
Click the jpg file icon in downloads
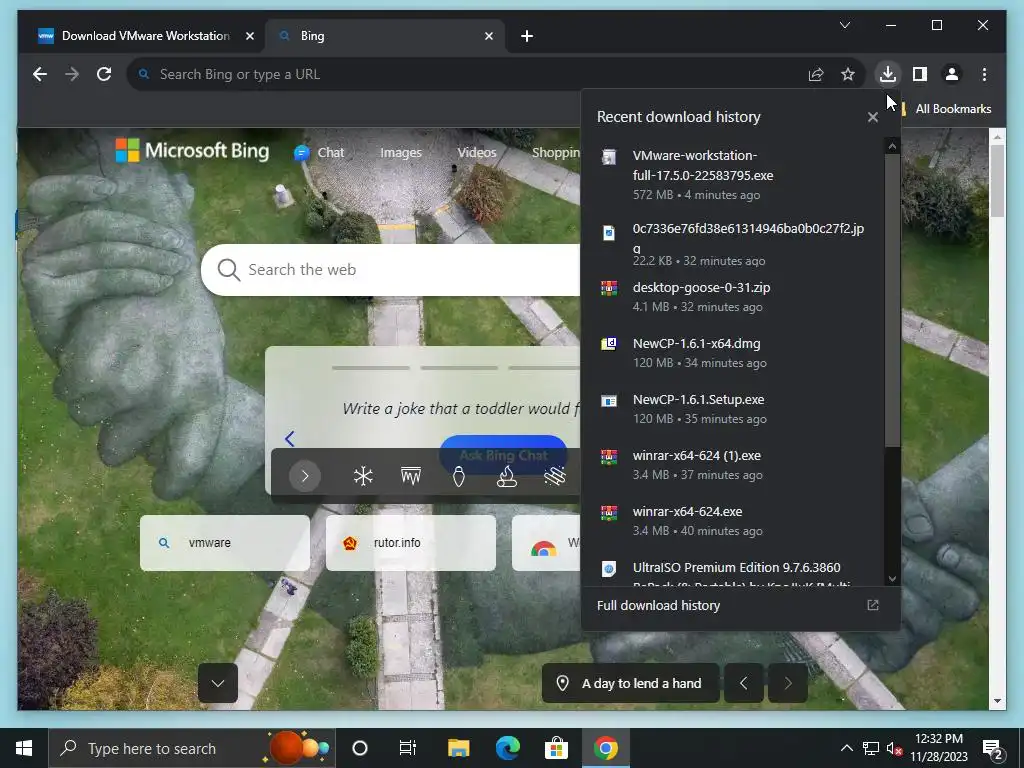coord(609,233)
